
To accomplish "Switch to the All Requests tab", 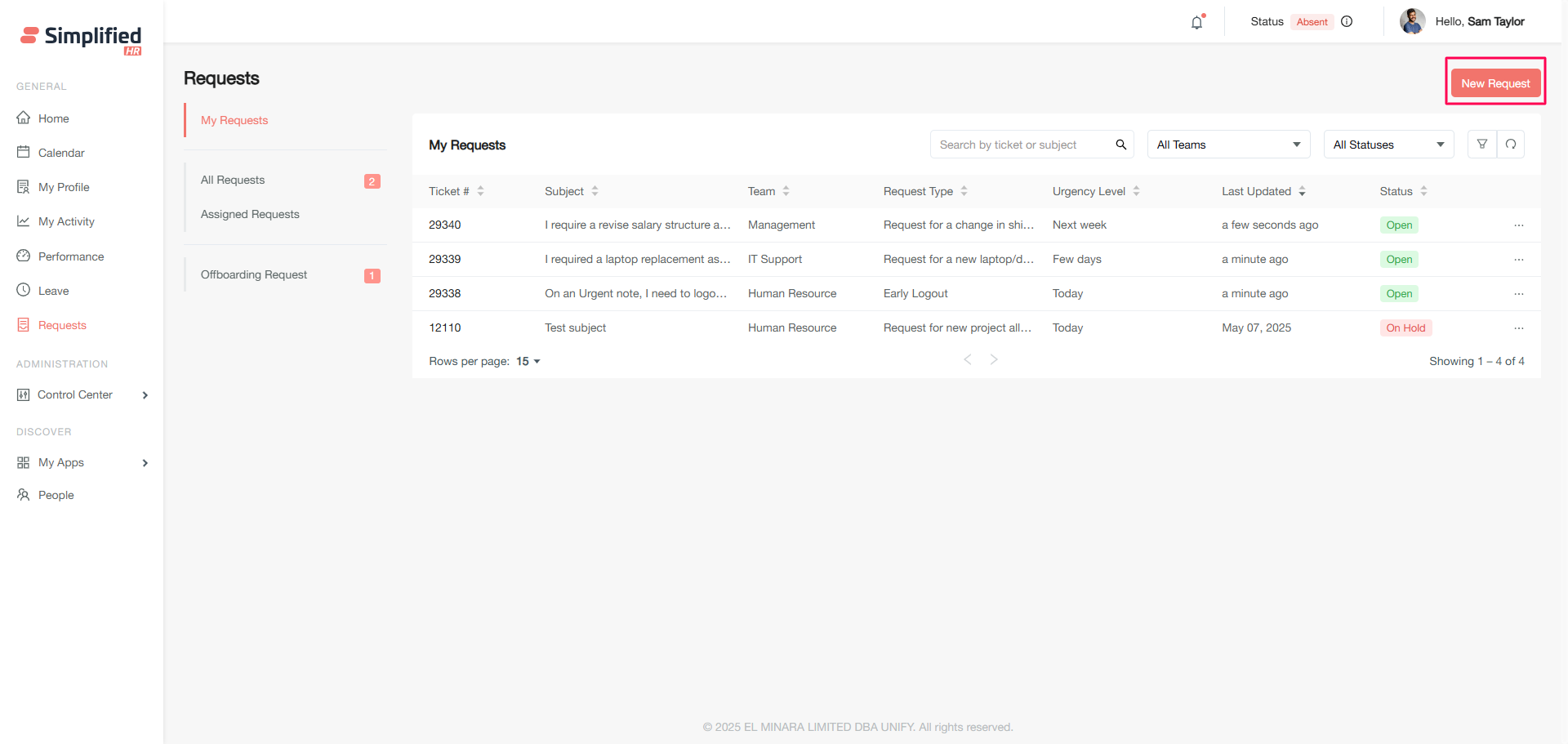I will [x=233, y=180].
